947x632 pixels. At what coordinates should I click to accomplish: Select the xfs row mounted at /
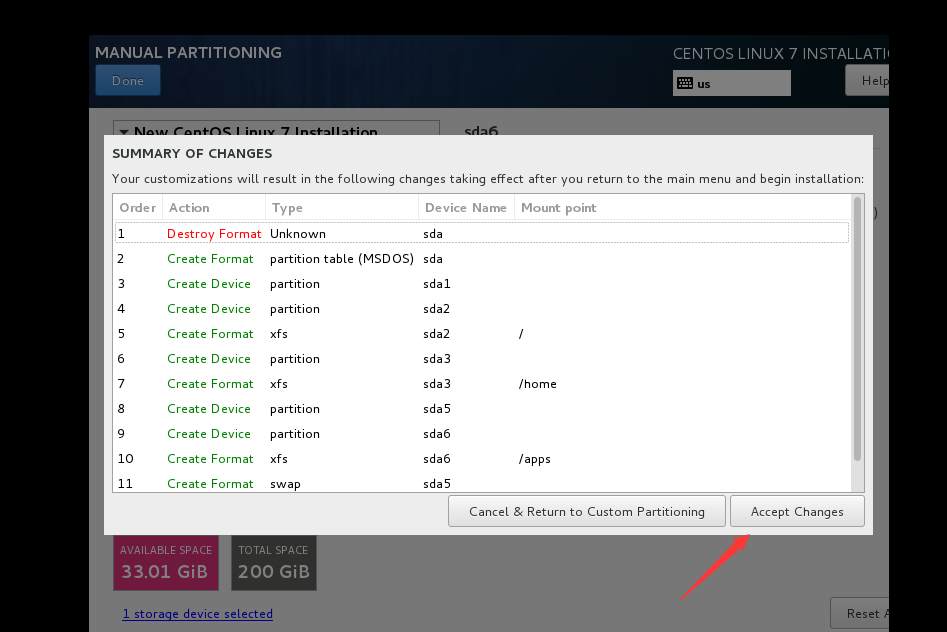point(482,334)
